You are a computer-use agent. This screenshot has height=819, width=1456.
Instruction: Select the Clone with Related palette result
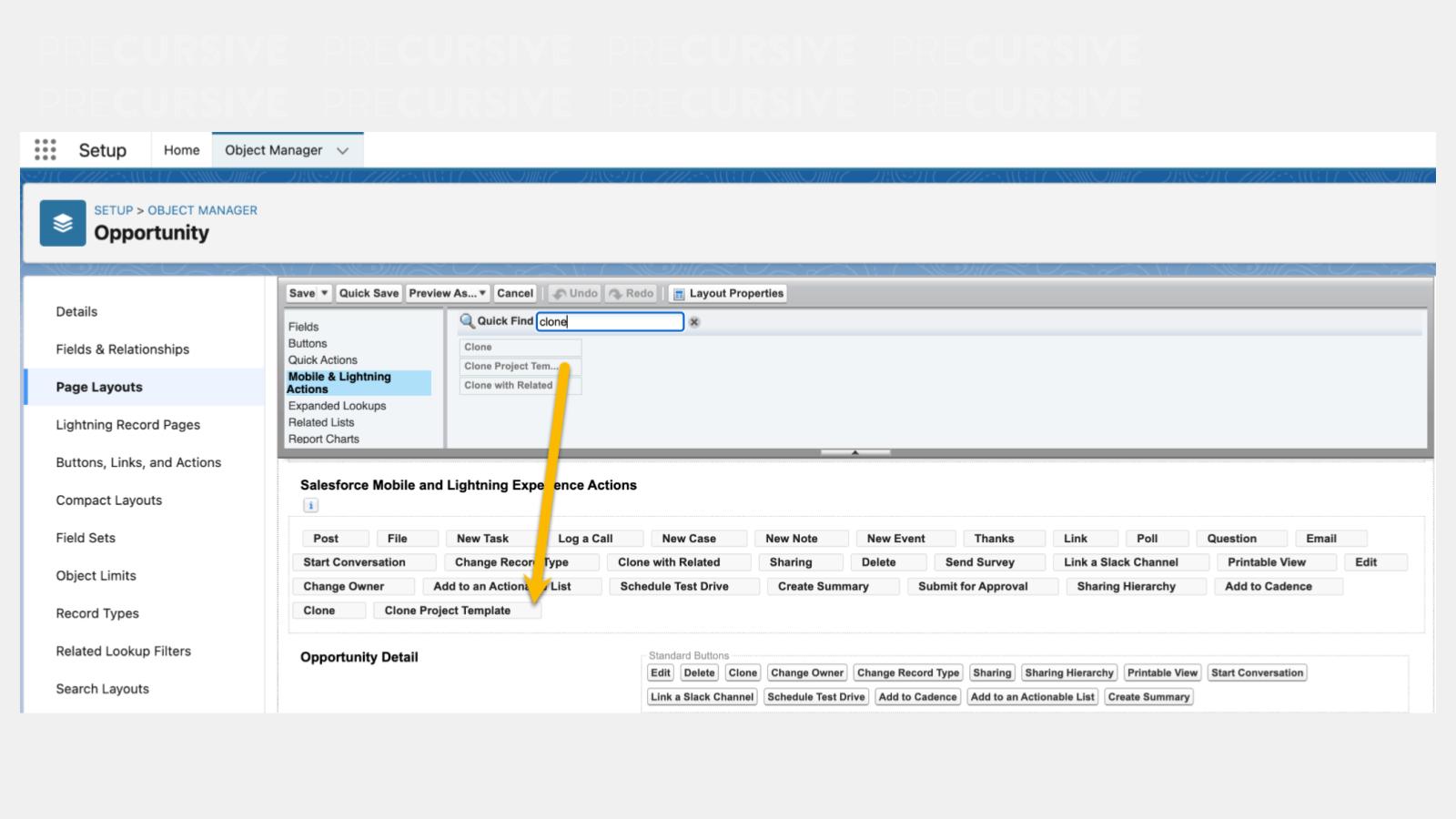click(x=520, y=385)
